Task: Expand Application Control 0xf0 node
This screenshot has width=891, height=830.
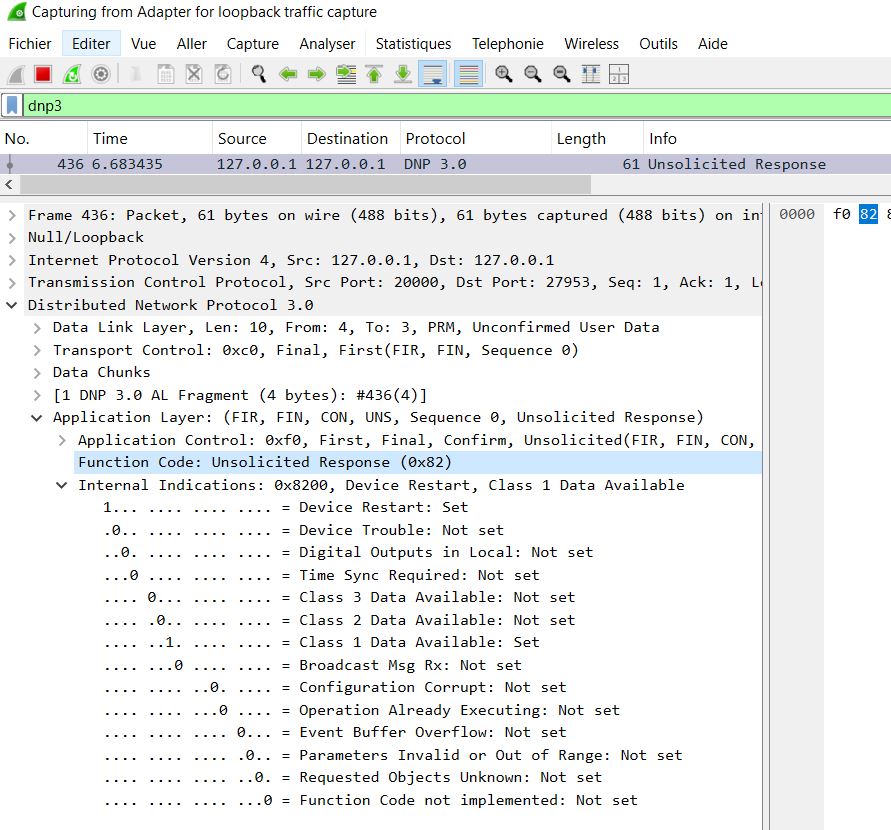Action: 62,440
